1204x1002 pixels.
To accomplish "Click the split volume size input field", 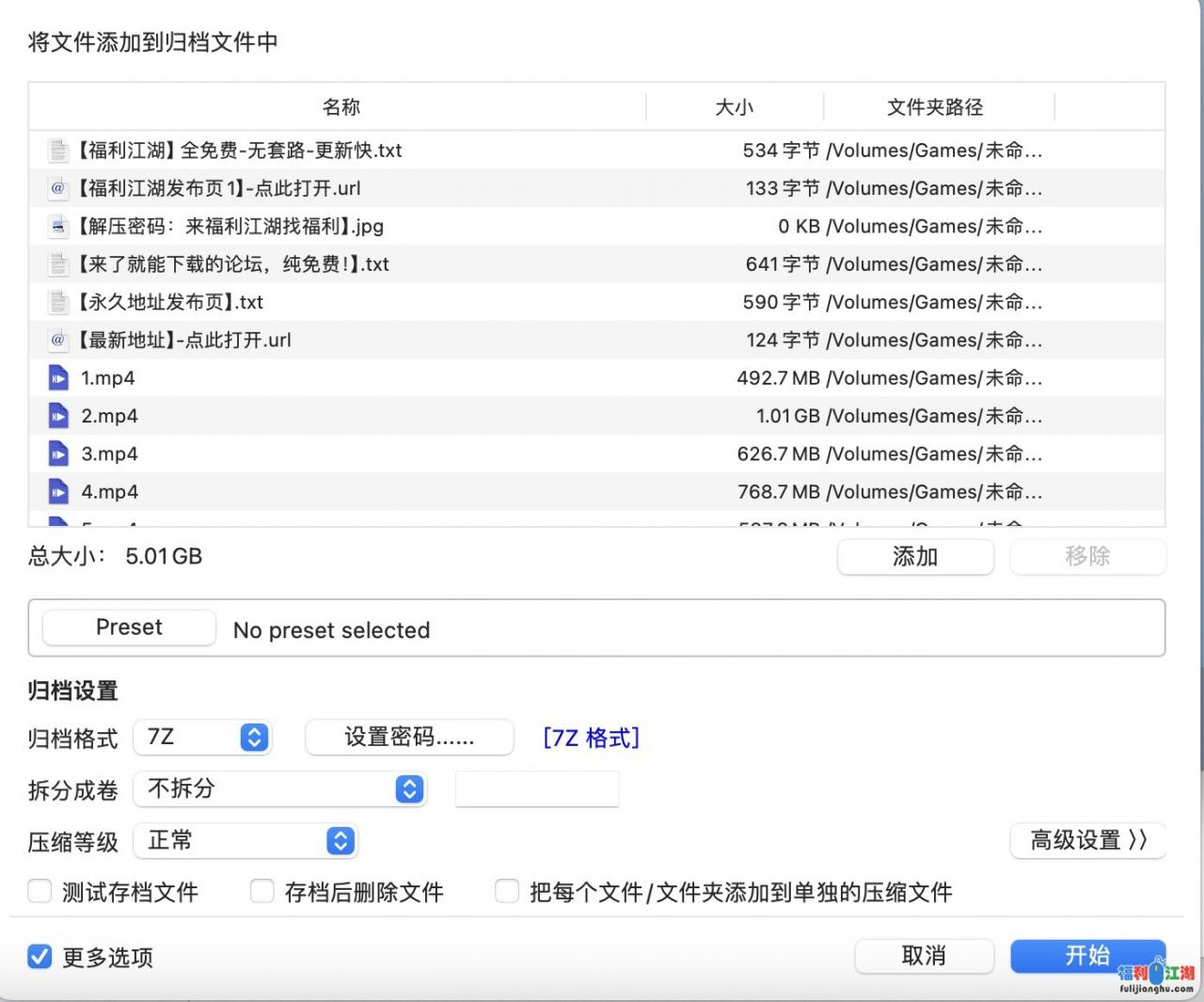I will coord(537,789).
